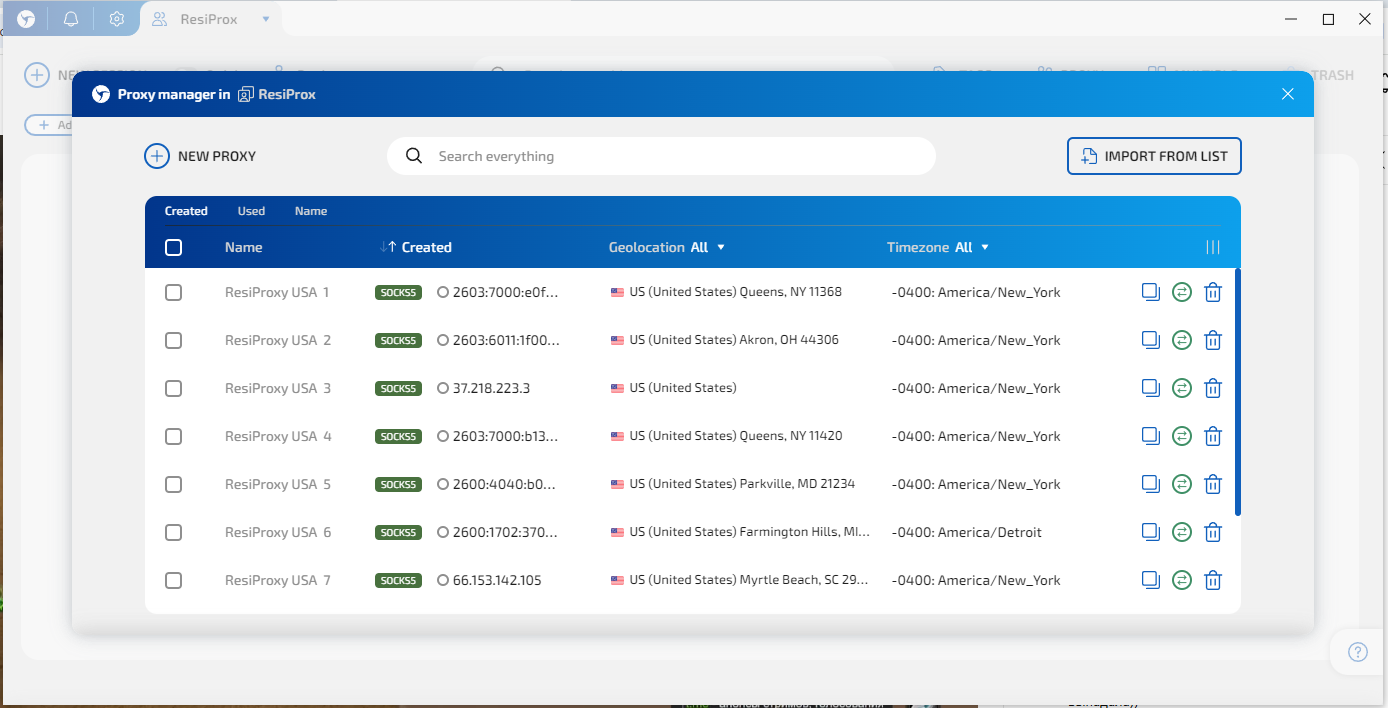Check connection of ResiProxy USA 5
Image resolution: width=1388 pixels, height=708 pixels.
point(1182,484)
